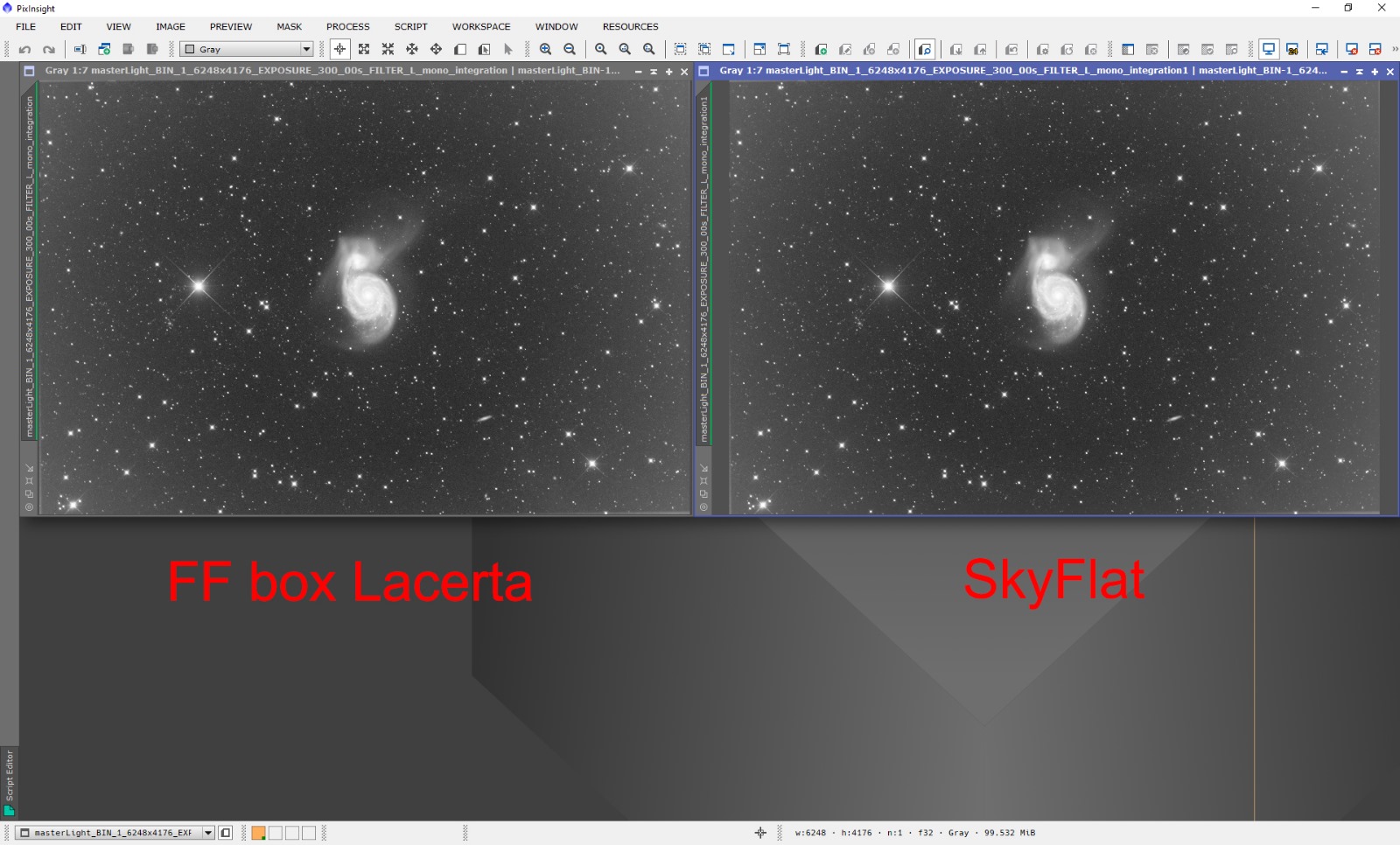Click the right image window's title icon

point(703,71)
